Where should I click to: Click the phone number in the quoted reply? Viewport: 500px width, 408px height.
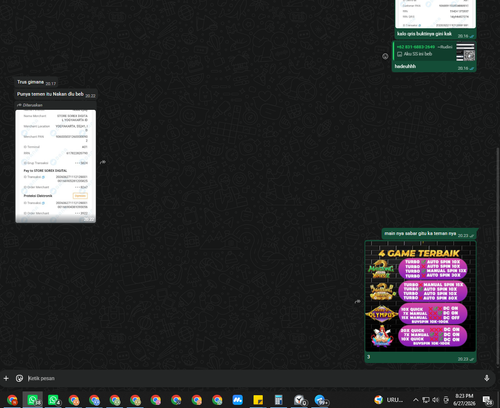(416, 47)
